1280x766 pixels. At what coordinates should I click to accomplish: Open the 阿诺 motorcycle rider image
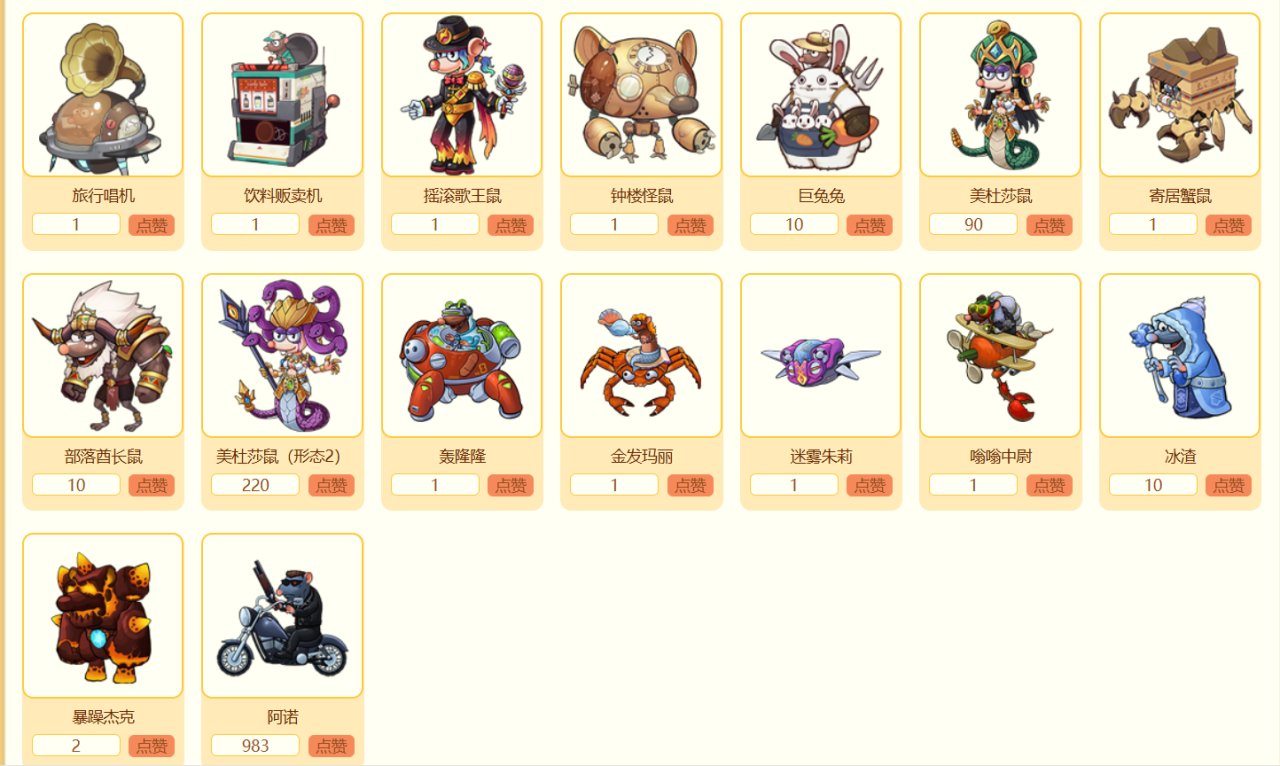[282, 616]
